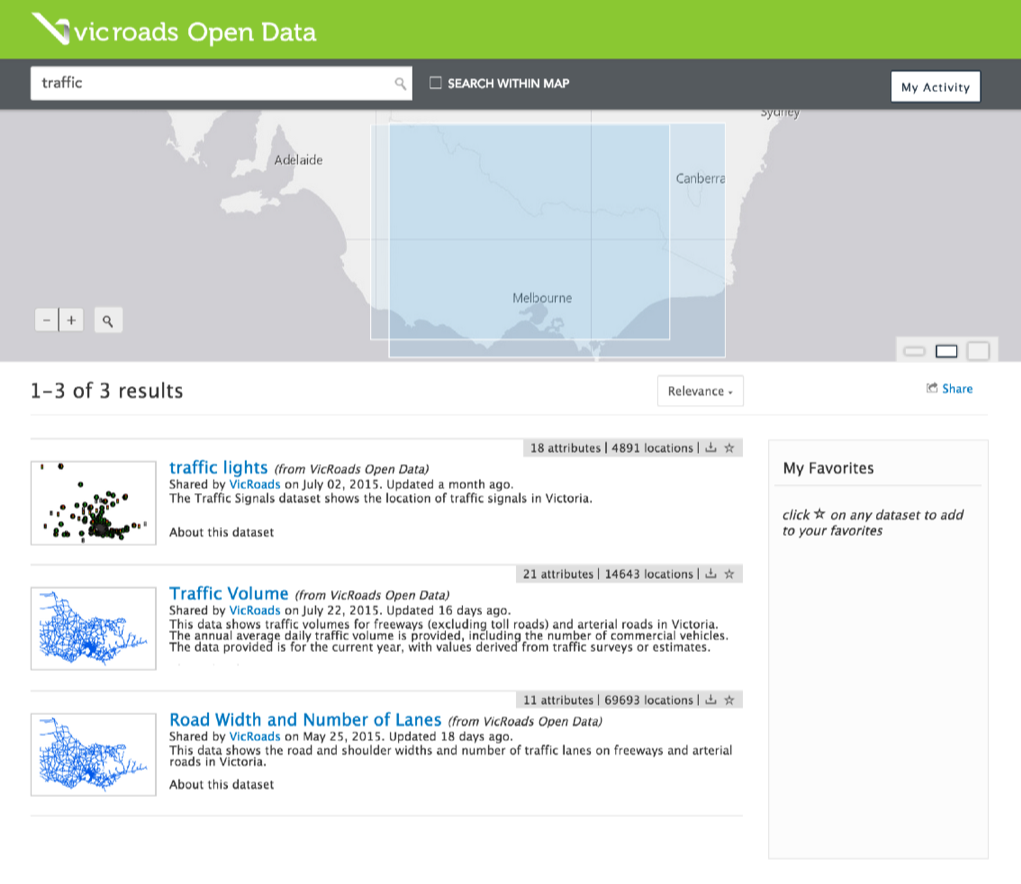Open the map location search magnifier

[x=108, y=320]
